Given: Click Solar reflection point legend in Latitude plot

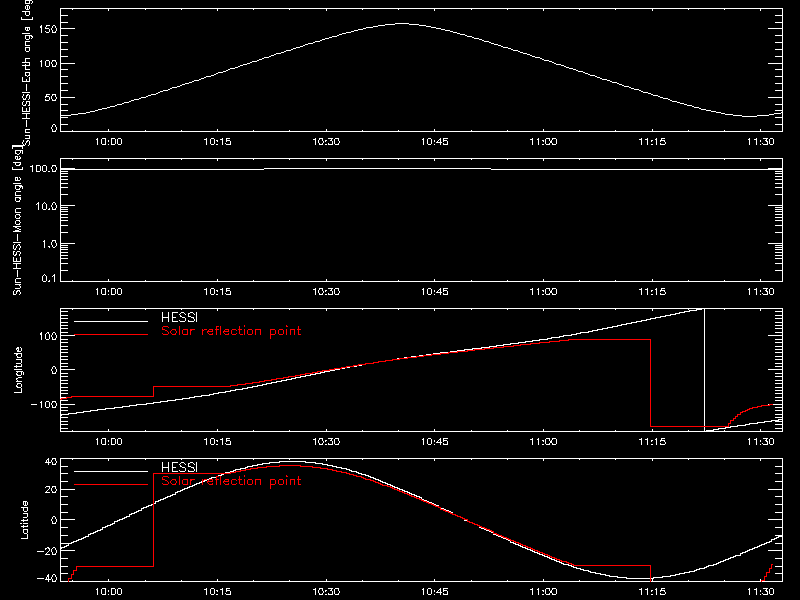Looking at the screenshot, I should point(231,481).
